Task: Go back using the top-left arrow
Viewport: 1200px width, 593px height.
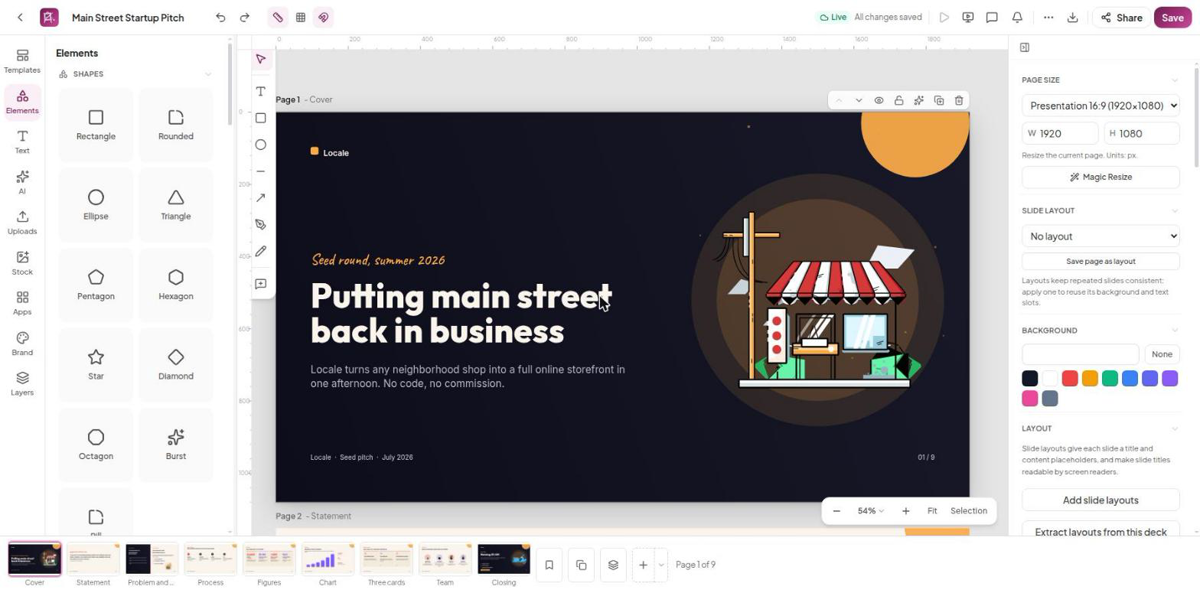Action: (20, 17)
